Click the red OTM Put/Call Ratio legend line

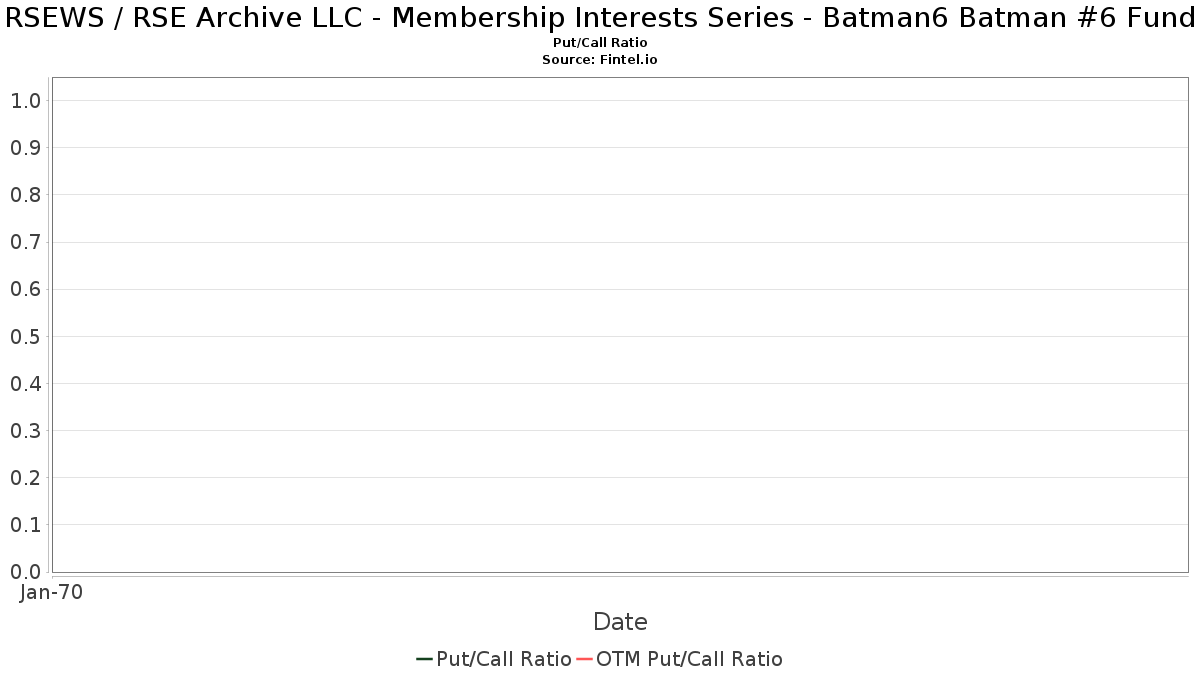tap(584, 659)
